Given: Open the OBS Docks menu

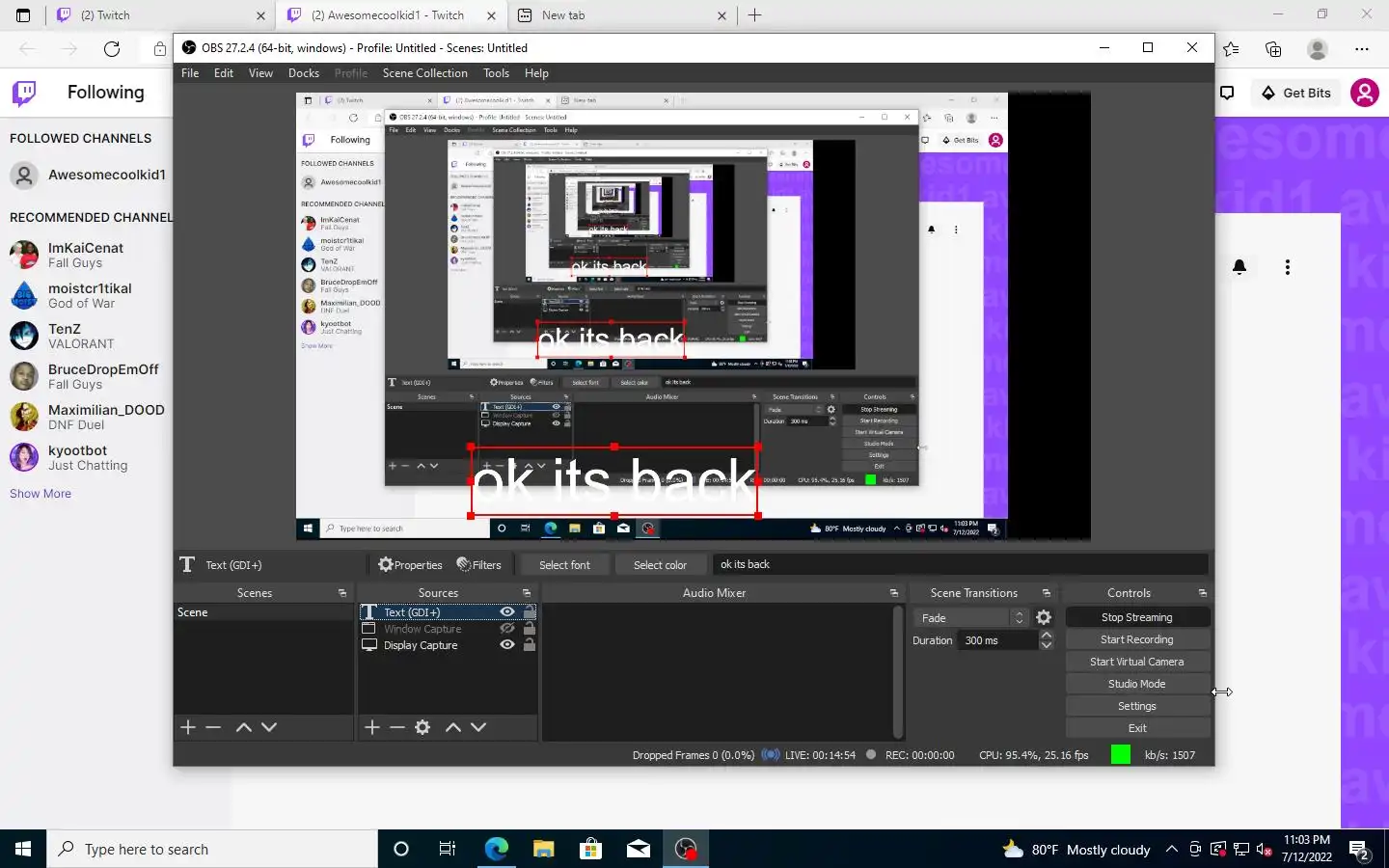Looking at the screenshot, I should coord(304,73).
